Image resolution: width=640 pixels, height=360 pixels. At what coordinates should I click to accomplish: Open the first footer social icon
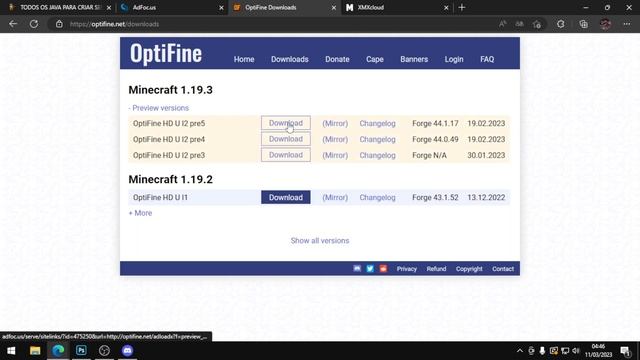(x=357, y=269)
